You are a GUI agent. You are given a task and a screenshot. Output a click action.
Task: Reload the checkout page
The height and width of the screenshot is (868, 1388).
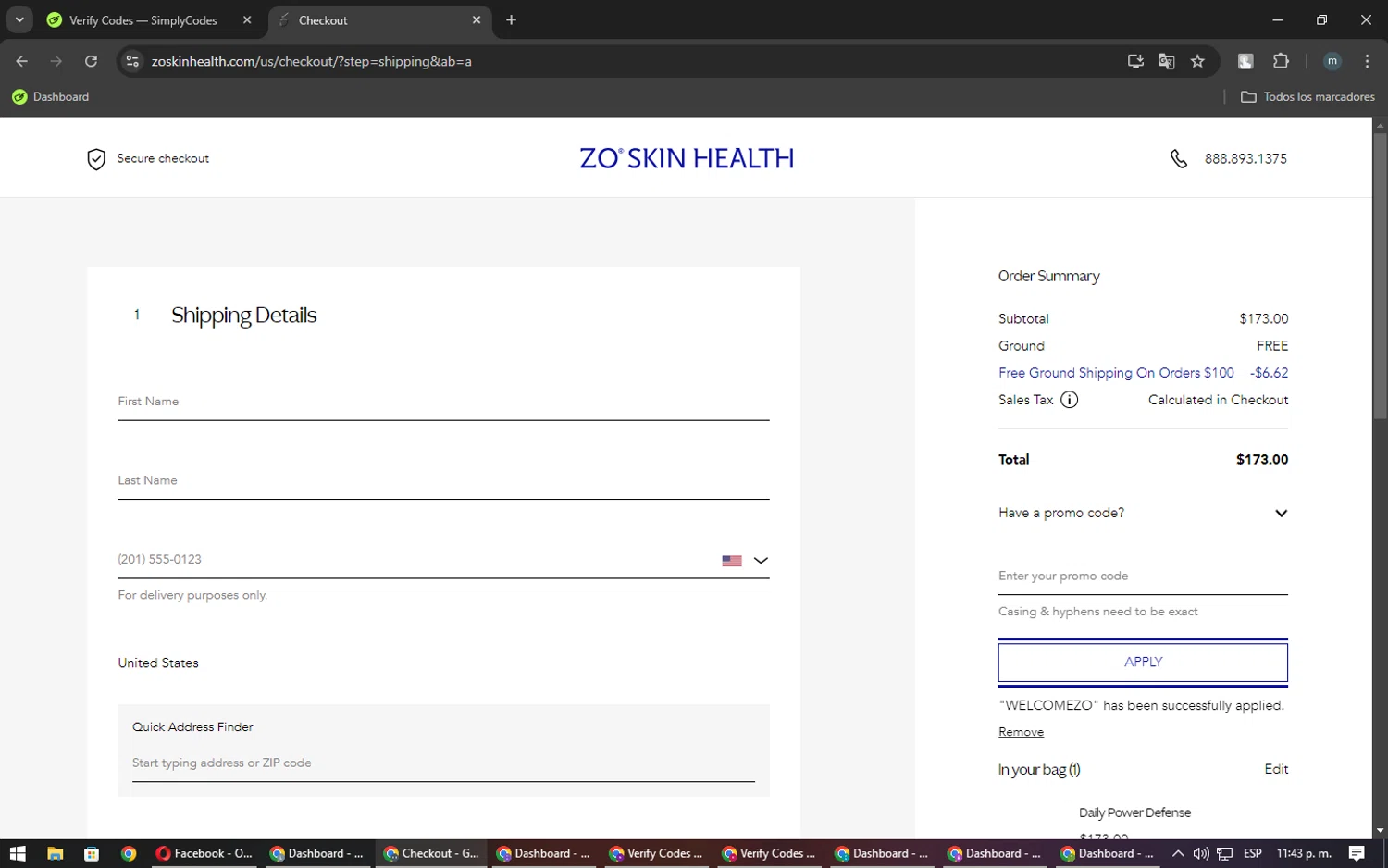(x=91, y=61)
